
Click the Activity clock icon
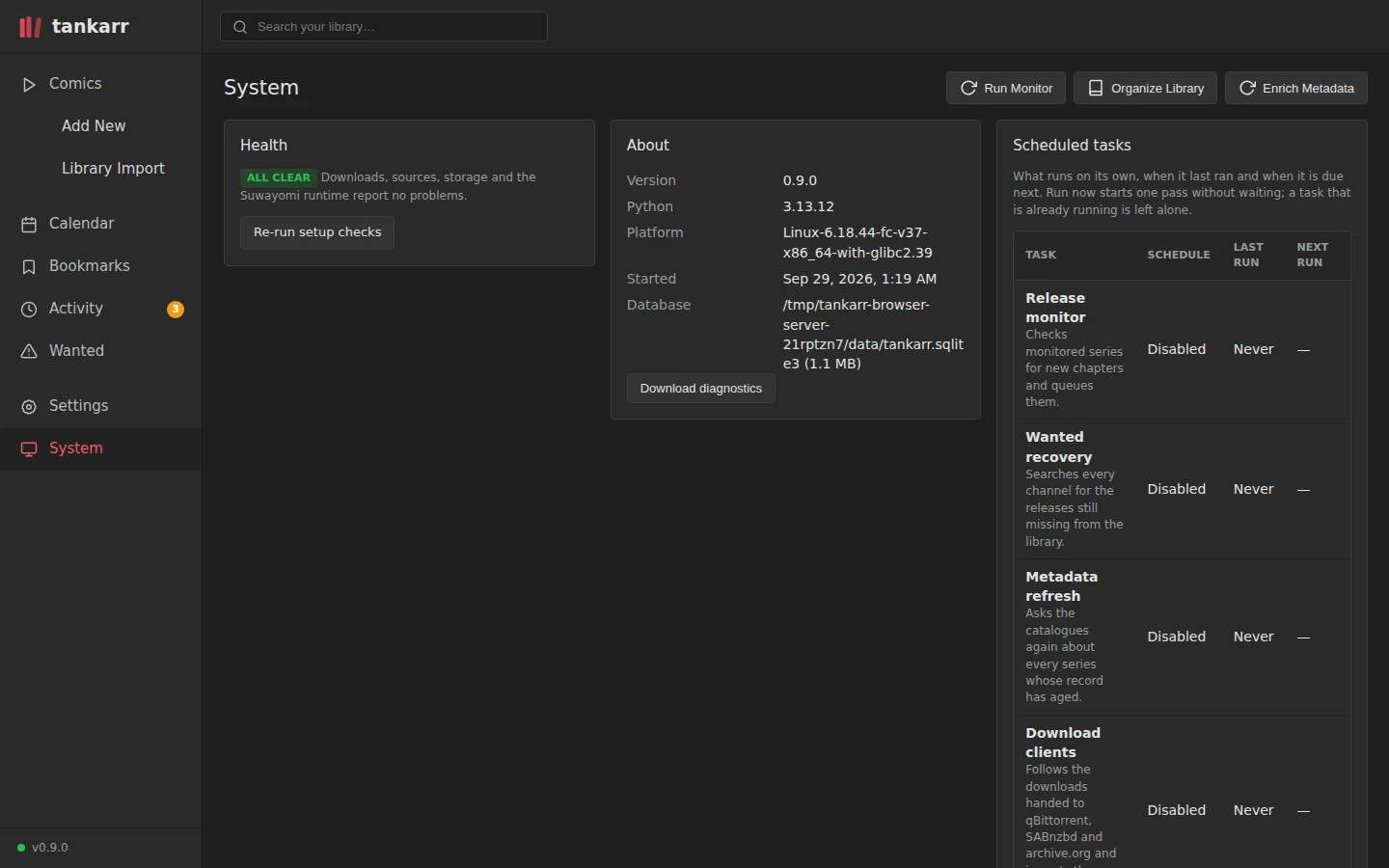tap(29, 310)
